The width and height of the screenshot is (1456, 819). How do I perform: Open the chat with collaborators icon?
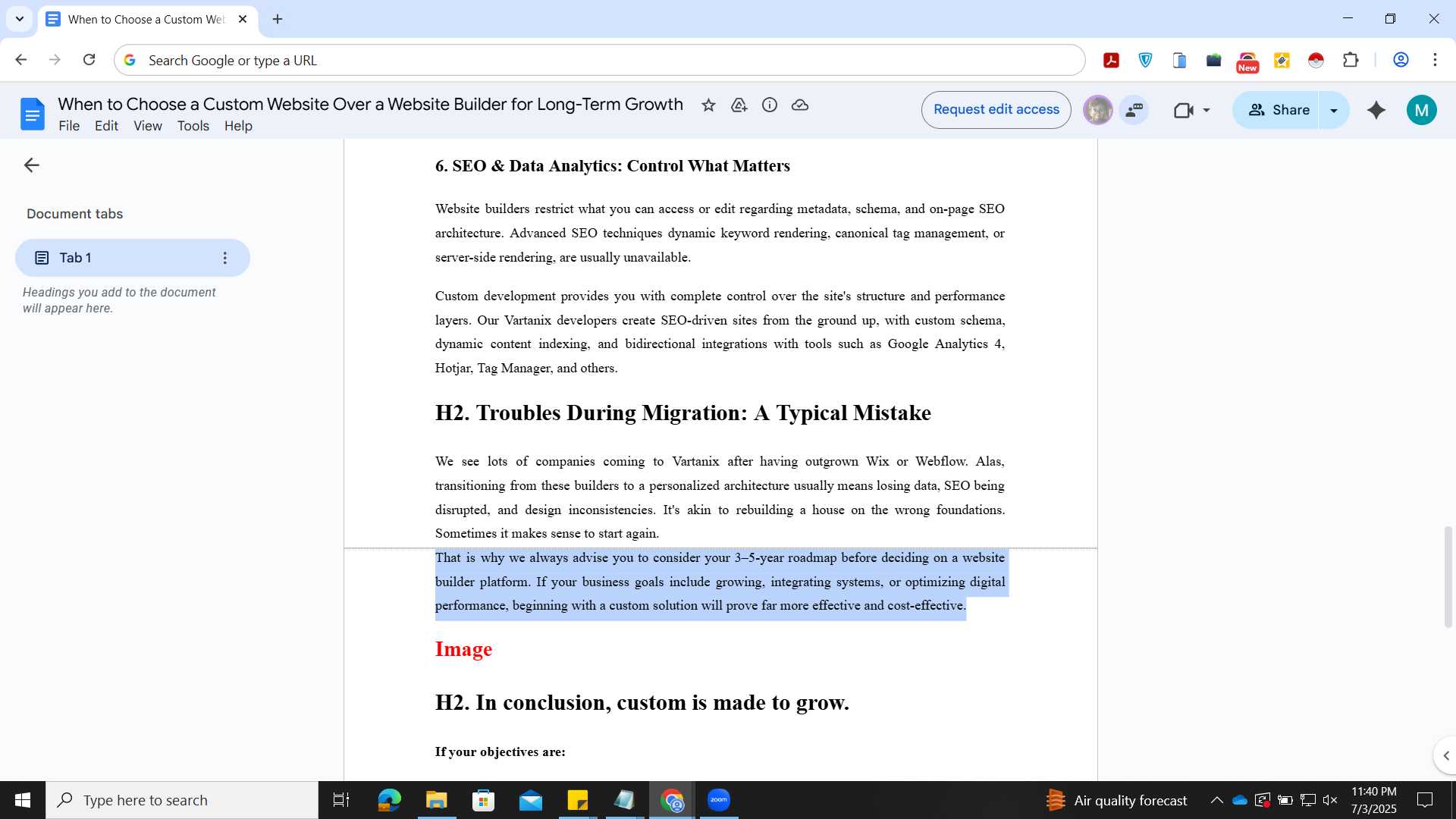point(1134,110)
